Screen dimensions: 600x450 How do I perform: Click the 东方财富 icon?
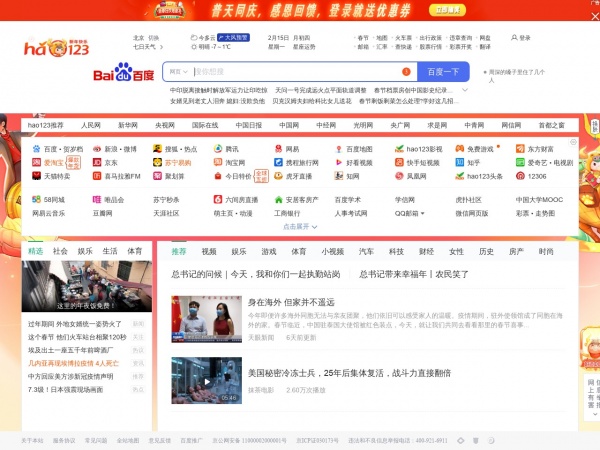520,149
